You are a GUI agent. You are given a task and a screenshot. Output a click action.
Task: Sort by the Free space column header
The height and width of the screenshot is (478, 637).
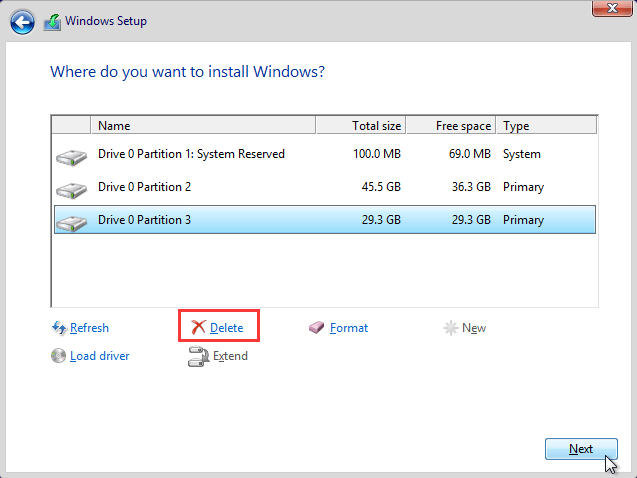pyautogui.click(x=451, y=125)
